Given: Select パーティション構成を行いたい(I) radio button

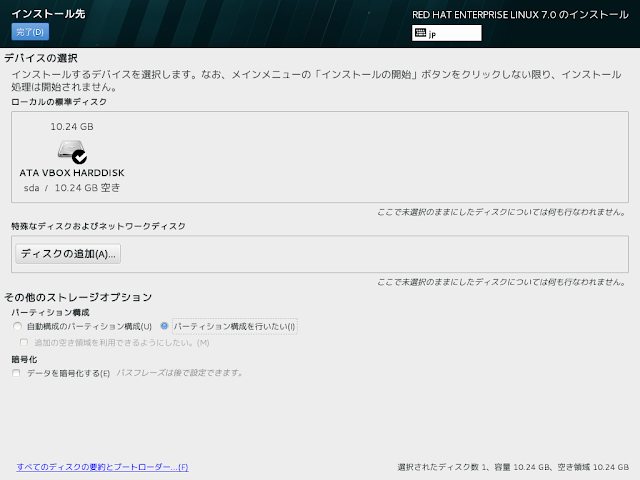Looking at the screenshot, I should pyautogui.click(x=164, y=326).
